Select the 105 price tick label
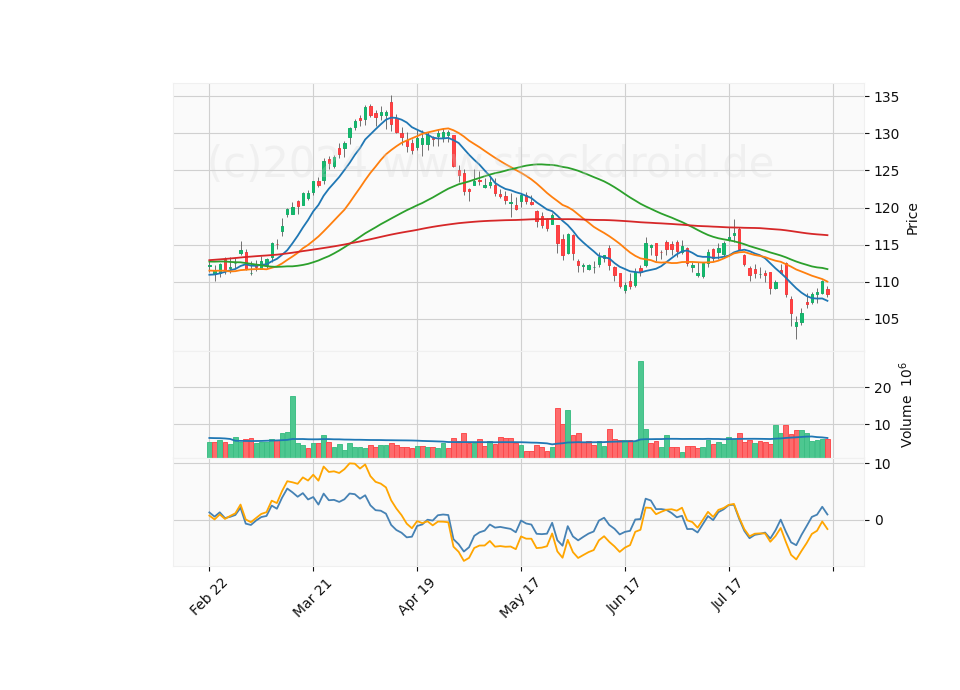Image resolution: width=960 pixels, height=690 pixels. point(886,320)
